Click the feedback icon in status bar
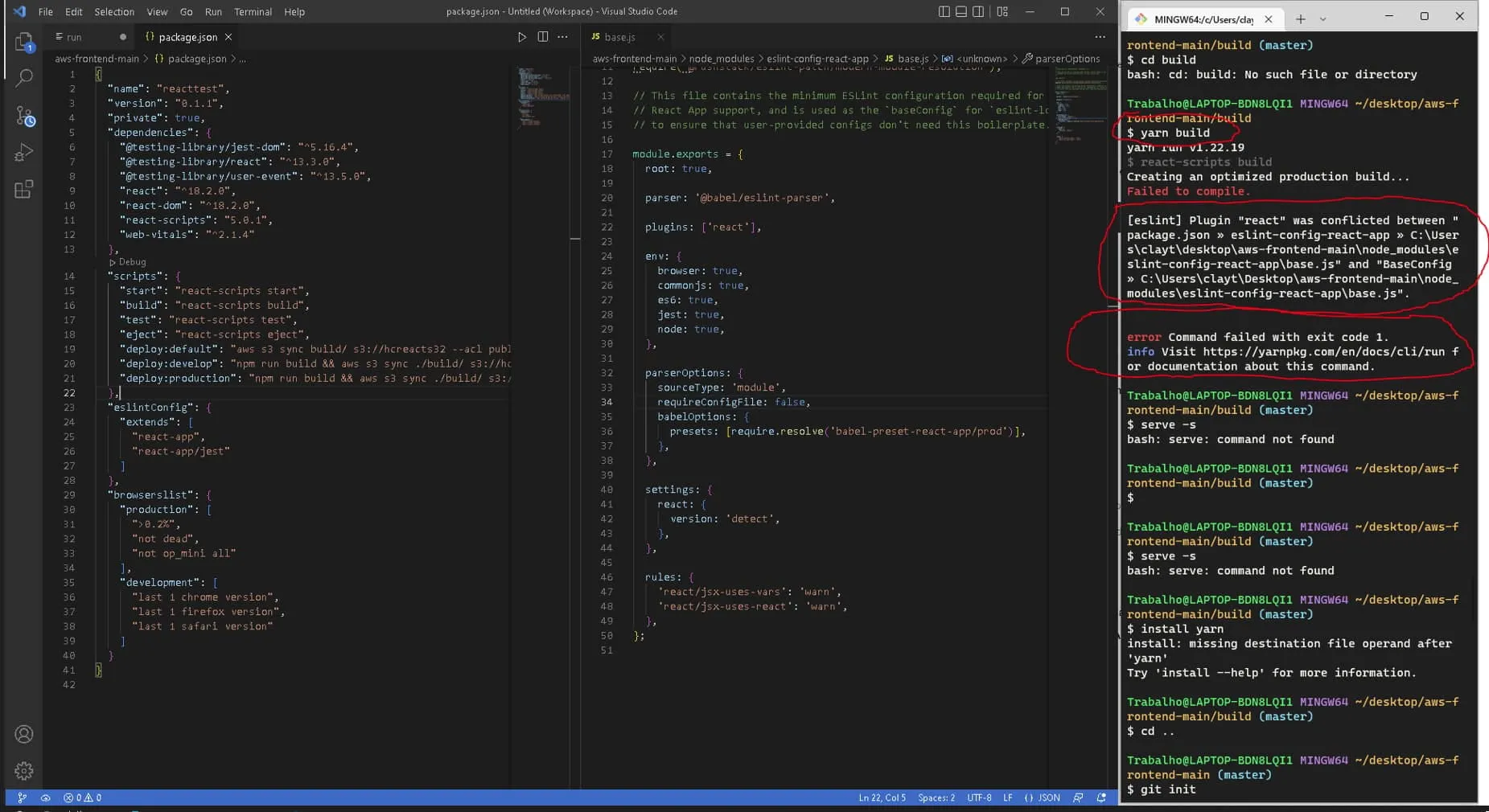The height and width of the screenshot is (812, 1489). 1078,798
